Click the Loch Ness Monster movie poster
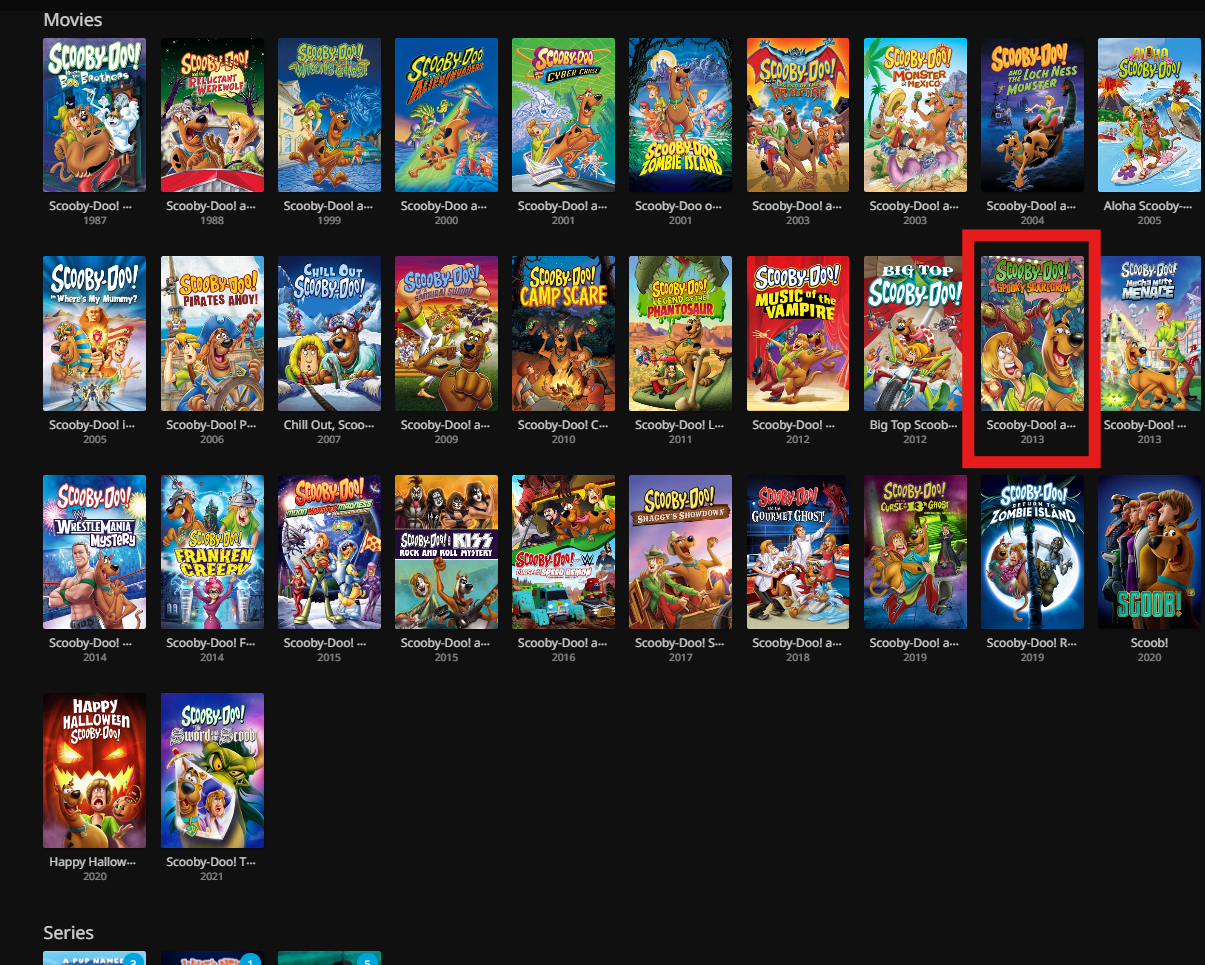 point(1032,115)
